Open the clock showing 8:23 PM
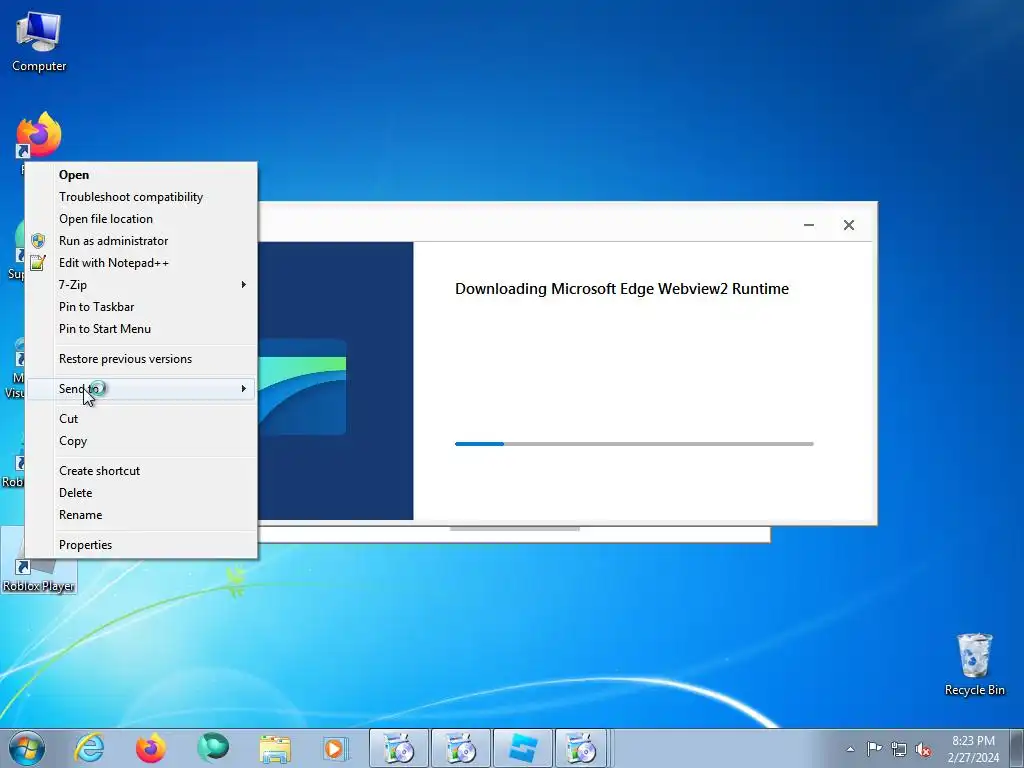Viewport: 1024px width, 768px height. 973,749
